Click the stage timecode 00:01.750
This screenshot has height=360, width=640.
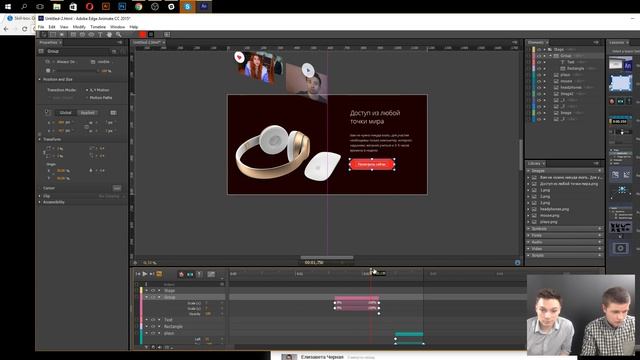tap(313, 262)
